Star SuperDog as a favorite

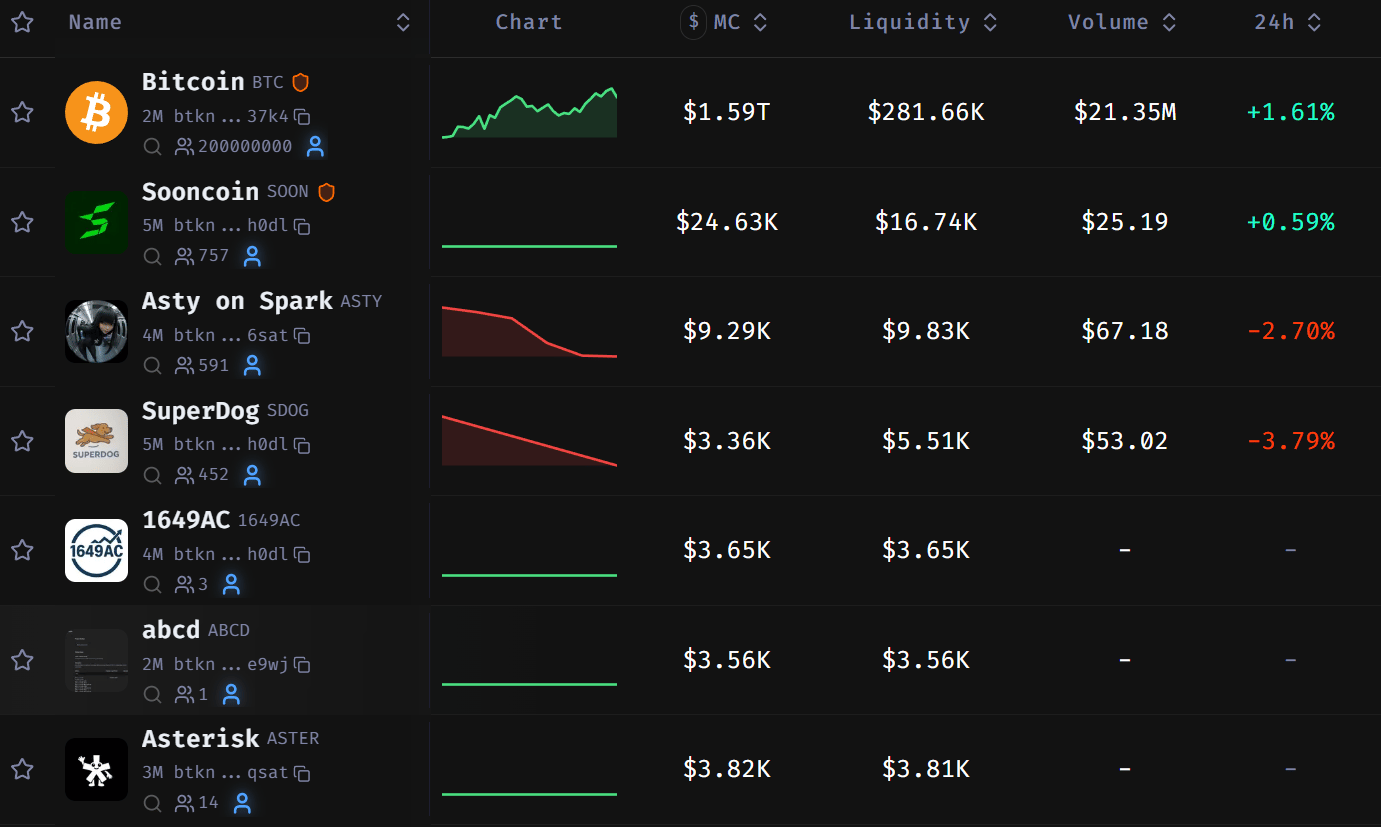[x=22, y=441]
